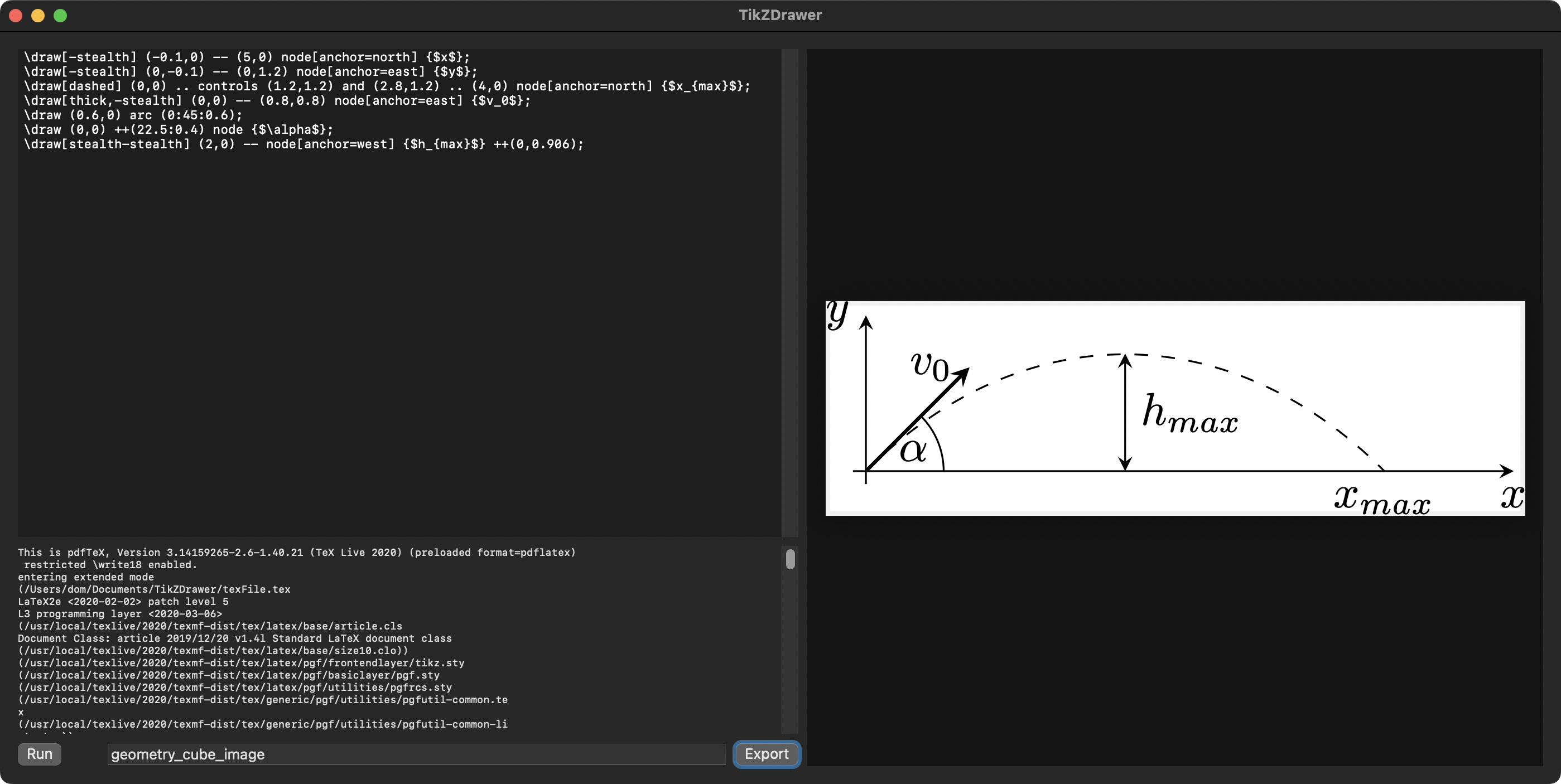Click the pdfTeX version line in log
Image resolution: width=1561 pixels, height=784 pixels.
tap(296, 553)
